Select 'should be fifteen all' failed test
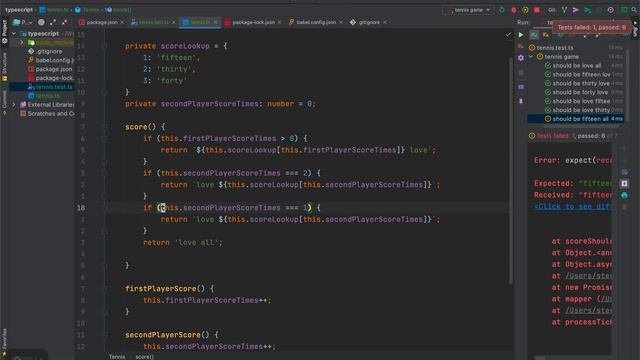 (576, 119)
